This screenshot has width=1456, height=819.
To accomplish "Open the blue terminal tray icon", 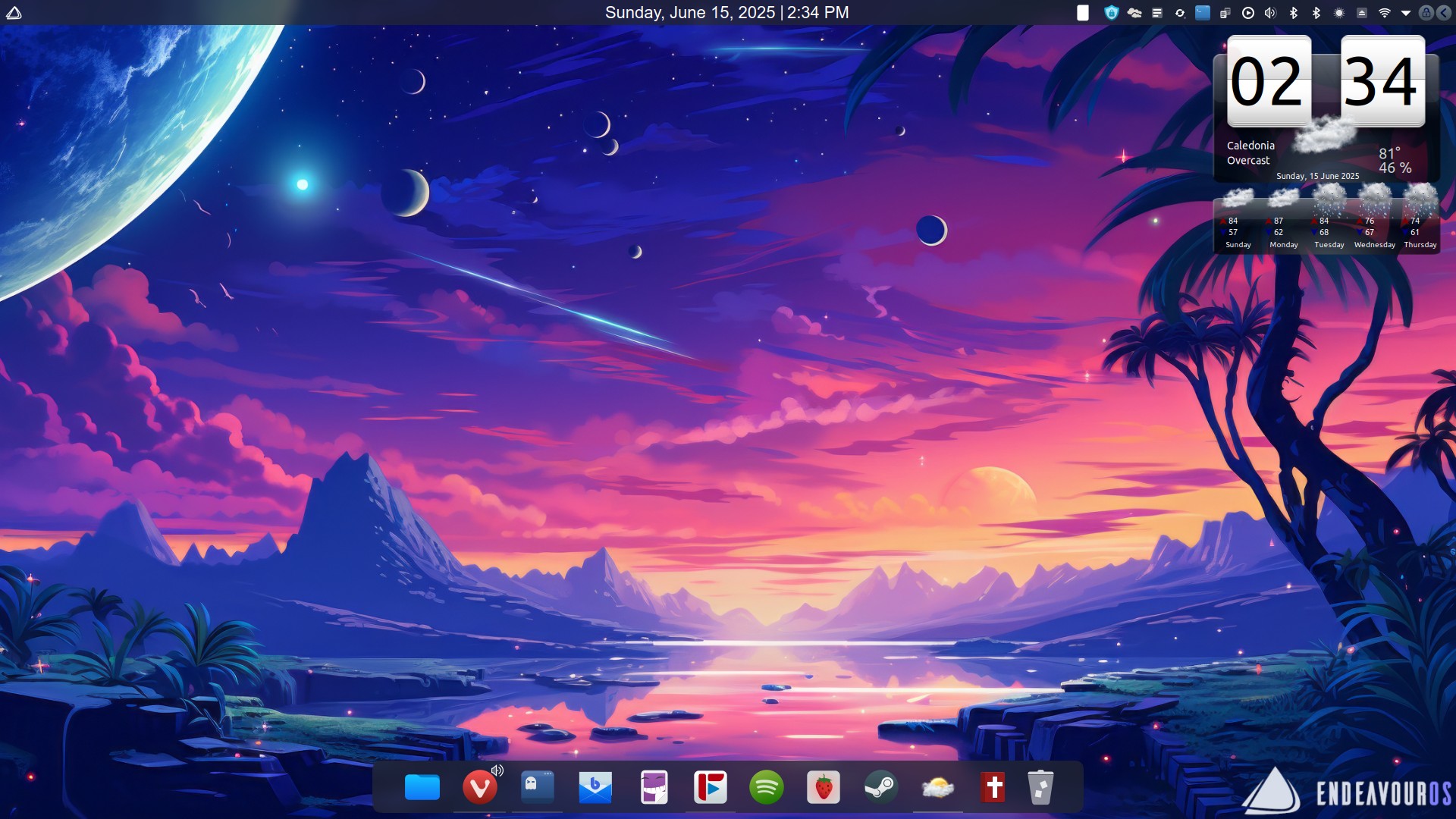I will [1203, 12].
